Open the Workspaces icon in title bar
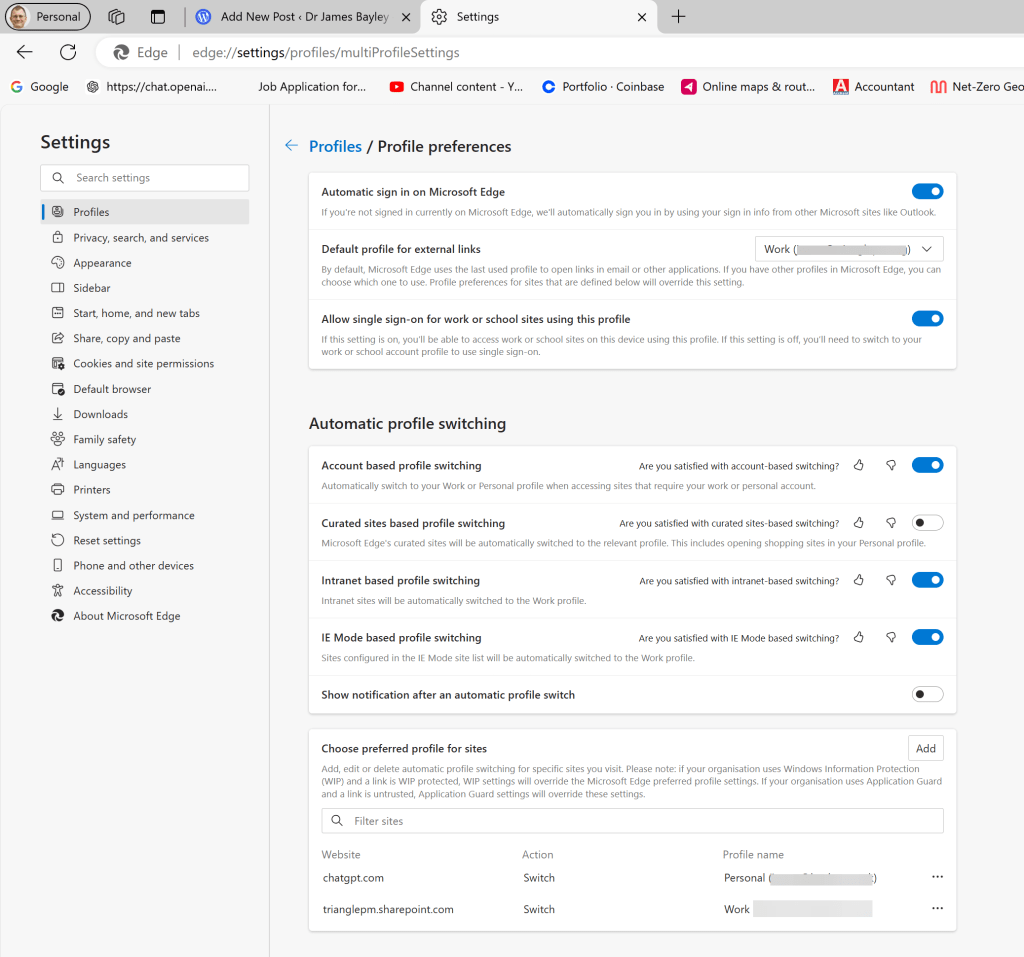 (117, 17)
